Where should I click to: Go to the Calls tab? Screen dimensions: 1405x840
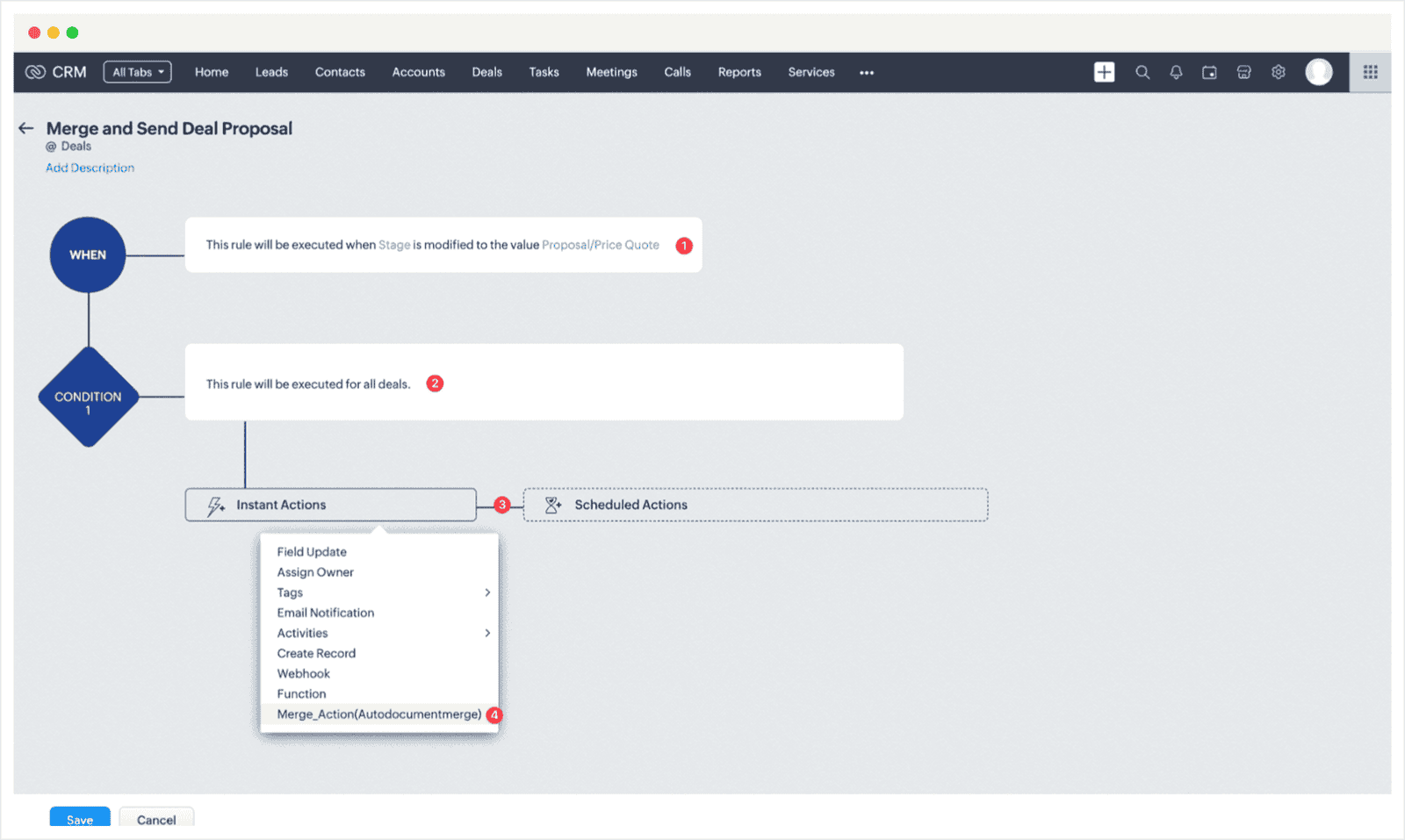coord(677,72)
